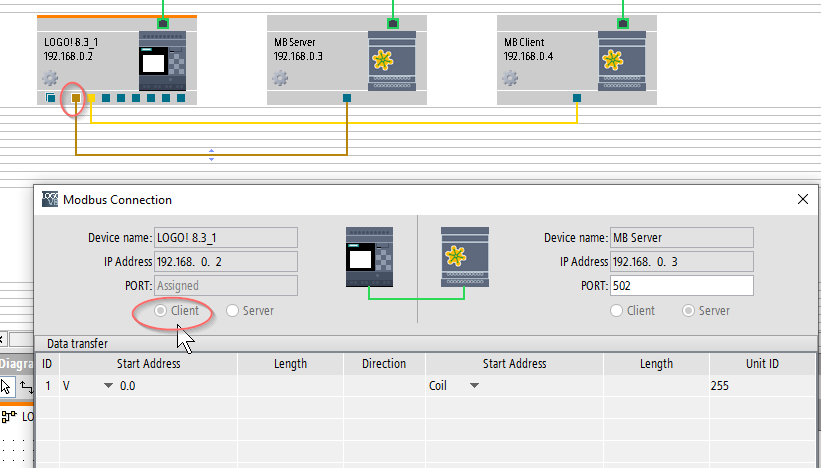Switch to the Diagram panel tab
Viewport: 821px width, 468px height.
click(17, 364)
